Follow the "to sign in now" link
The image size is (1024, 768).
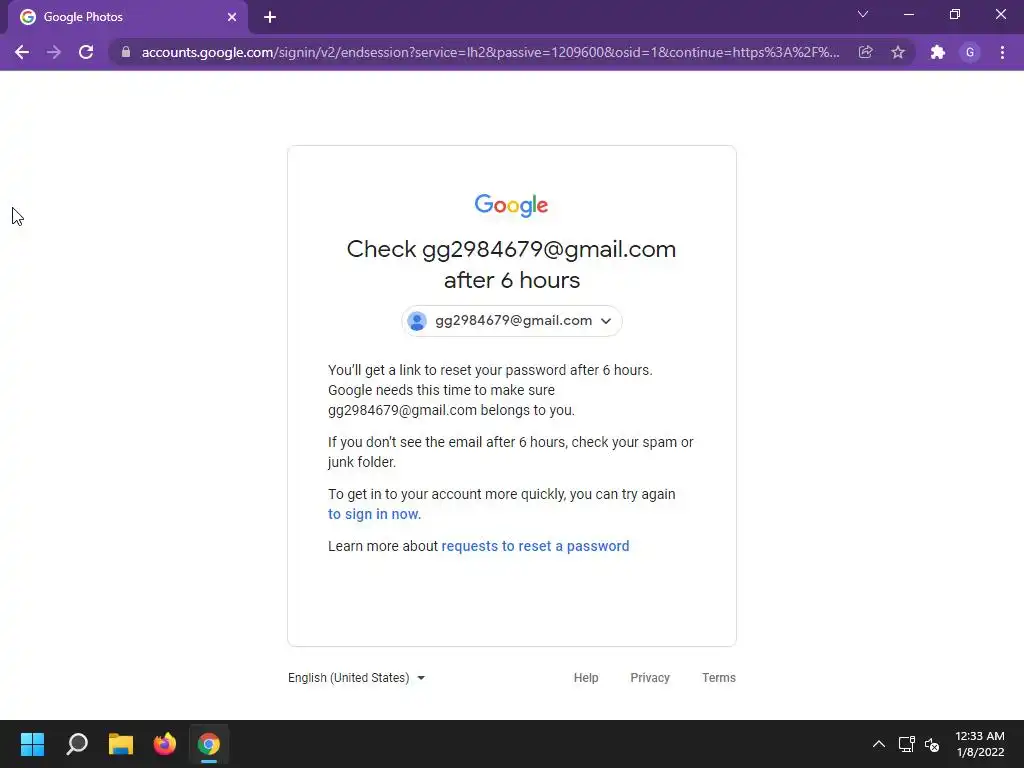tap(374, 514)
